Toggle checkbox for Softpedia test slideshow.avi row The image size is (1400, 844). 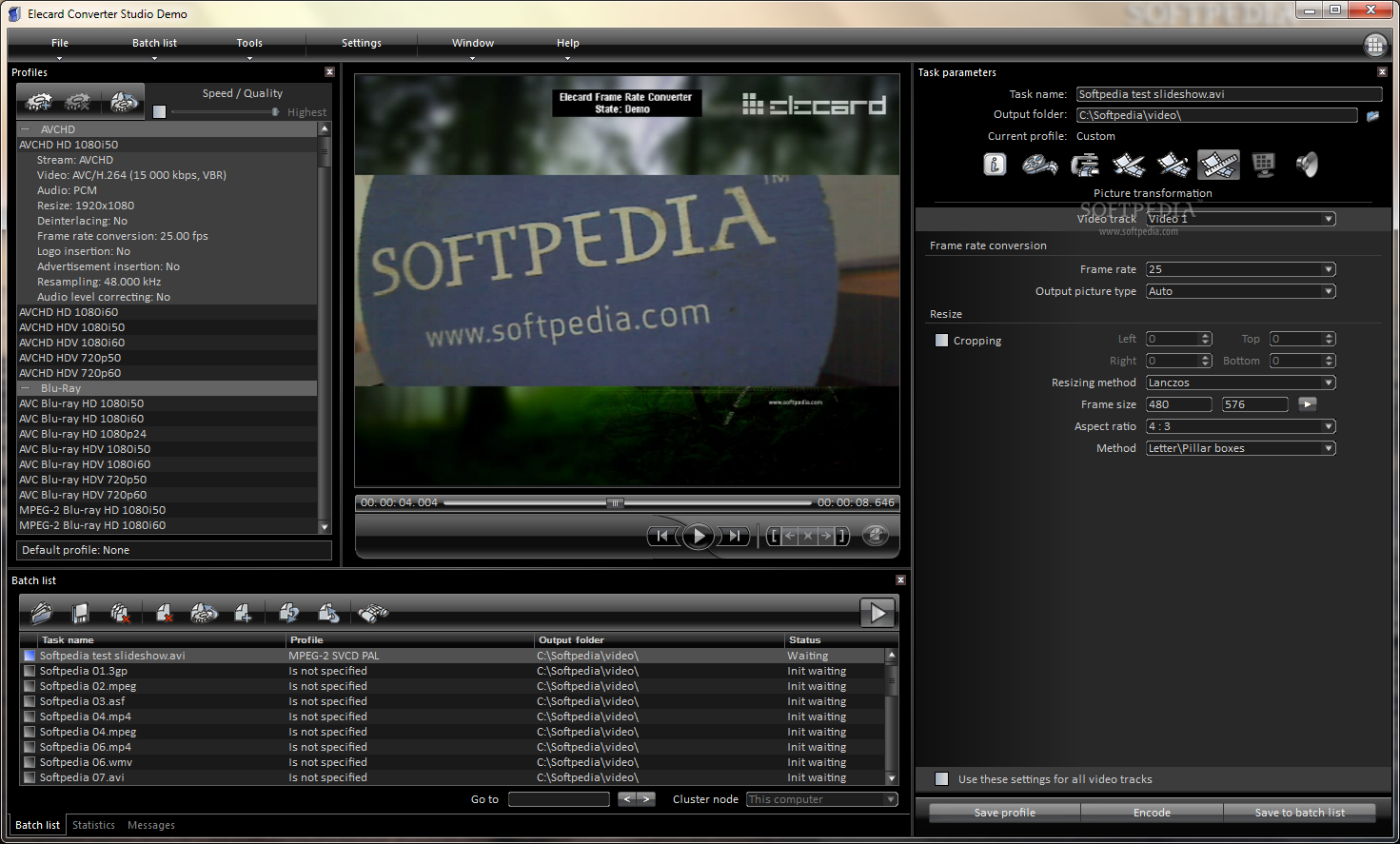pyautogui.click(x=30, y=656)
